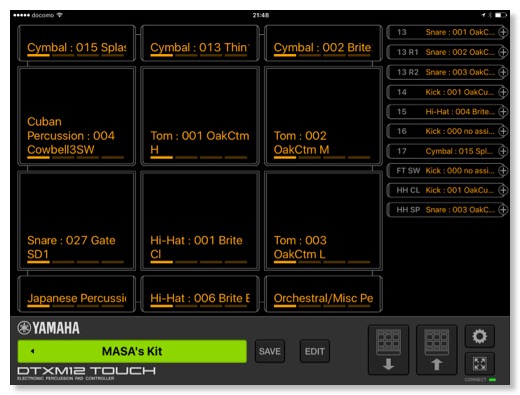Tap the Yamaha logo
520x395 pixels.
48,328
